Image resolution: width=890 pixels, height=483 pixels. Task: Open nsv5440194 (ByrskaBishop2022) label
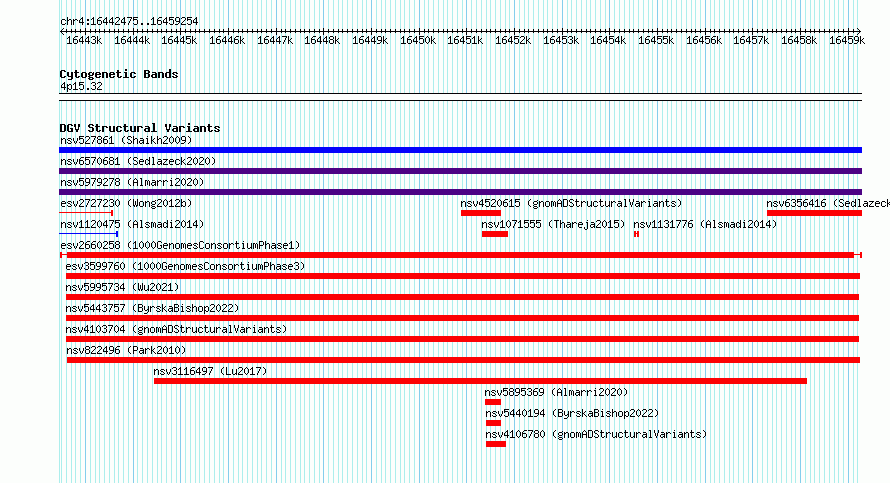pos(572,413)
